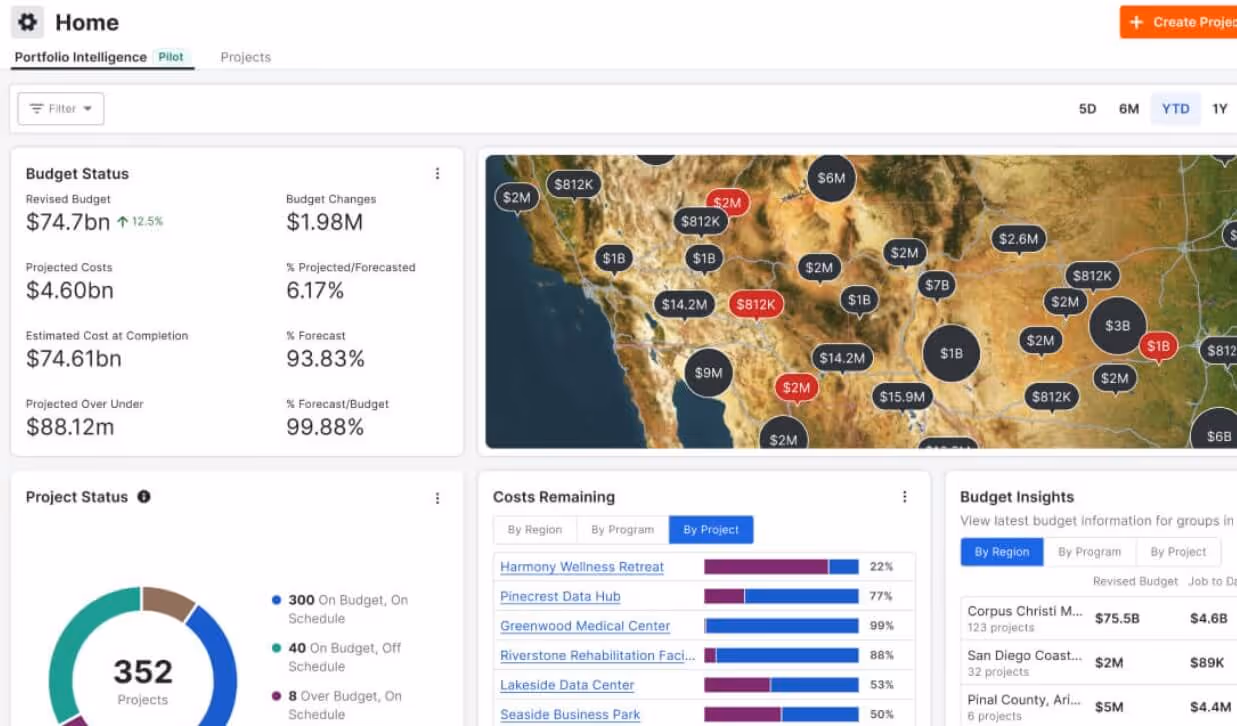Select the 1Y time range
This screenshot has width=1237, height=726.
pyautogui.click(x=1219, y=108)
